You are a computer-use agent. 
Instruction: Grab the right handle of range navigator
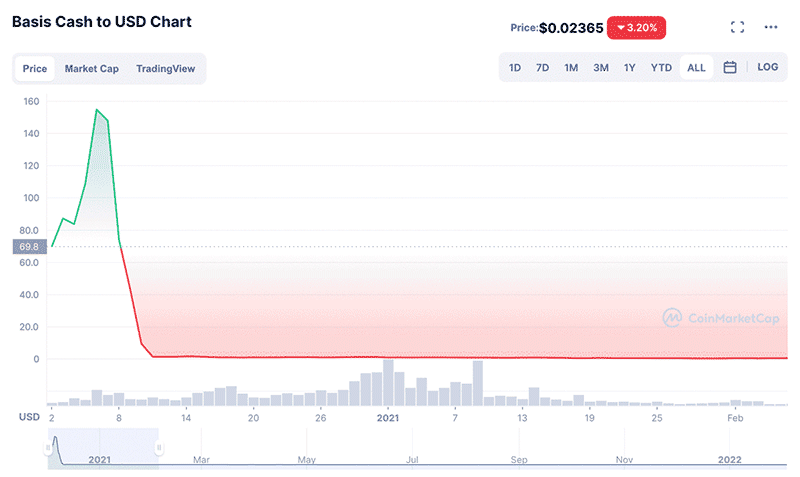coord(159,447)
